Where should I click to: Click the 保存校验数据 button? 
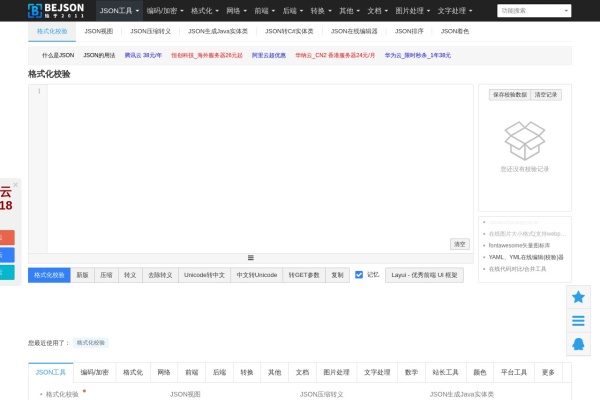click(509, 94)
